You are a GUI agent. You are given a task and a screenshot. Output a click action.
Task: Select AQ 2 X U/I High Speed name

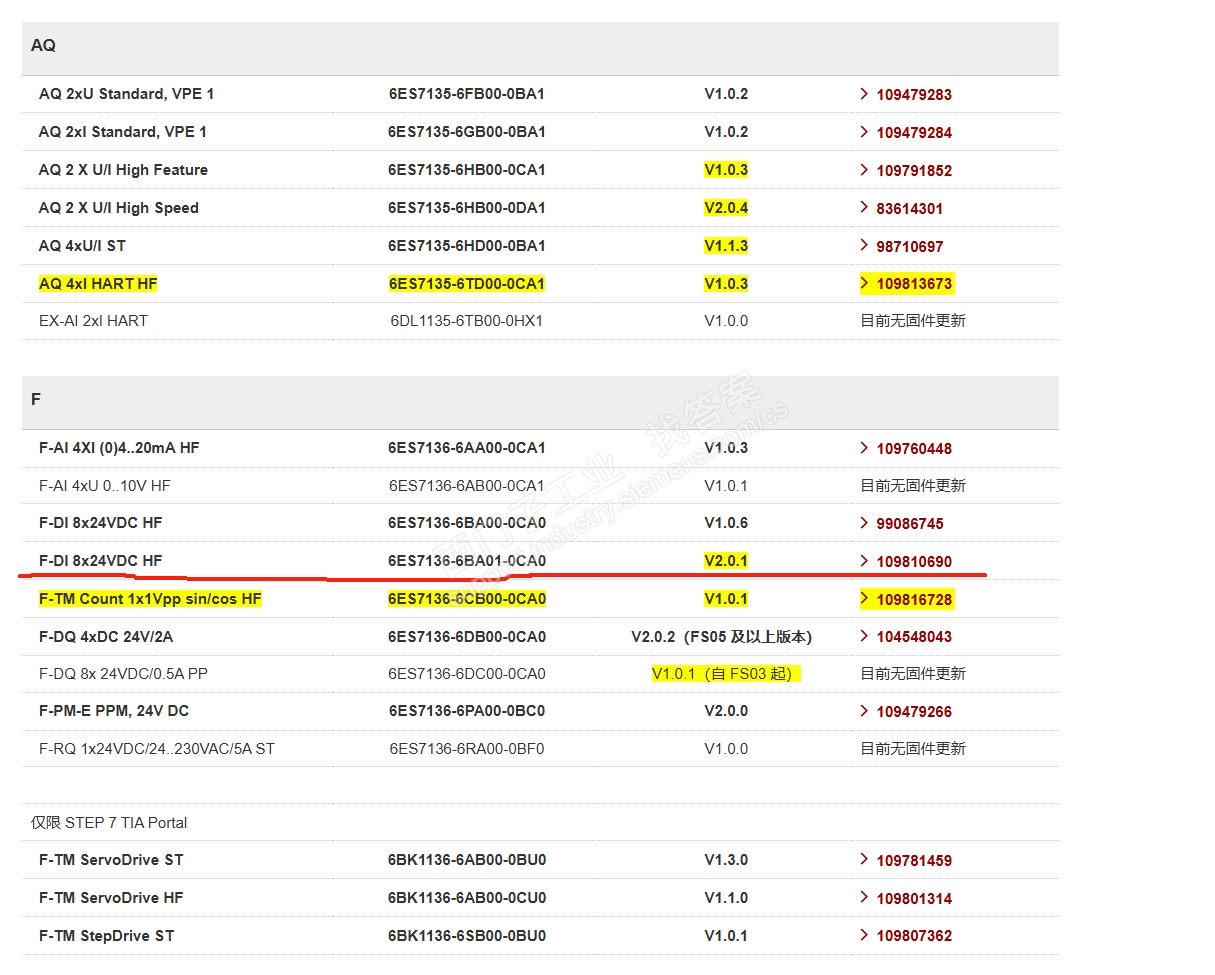119,208
